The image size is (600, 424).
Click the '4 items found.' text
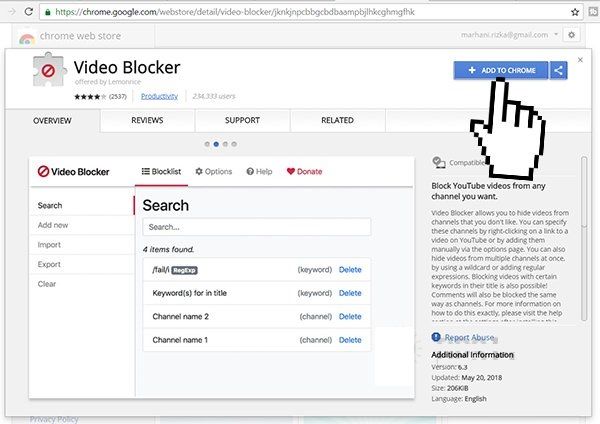[x=168, y=250]
